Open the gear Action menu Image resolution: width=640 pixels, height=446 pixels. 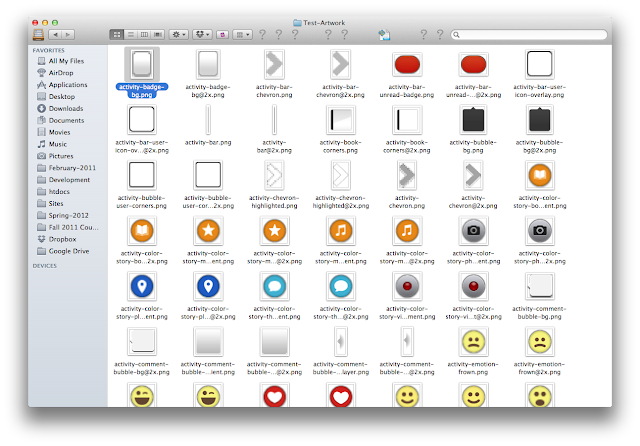pos(179,35)
